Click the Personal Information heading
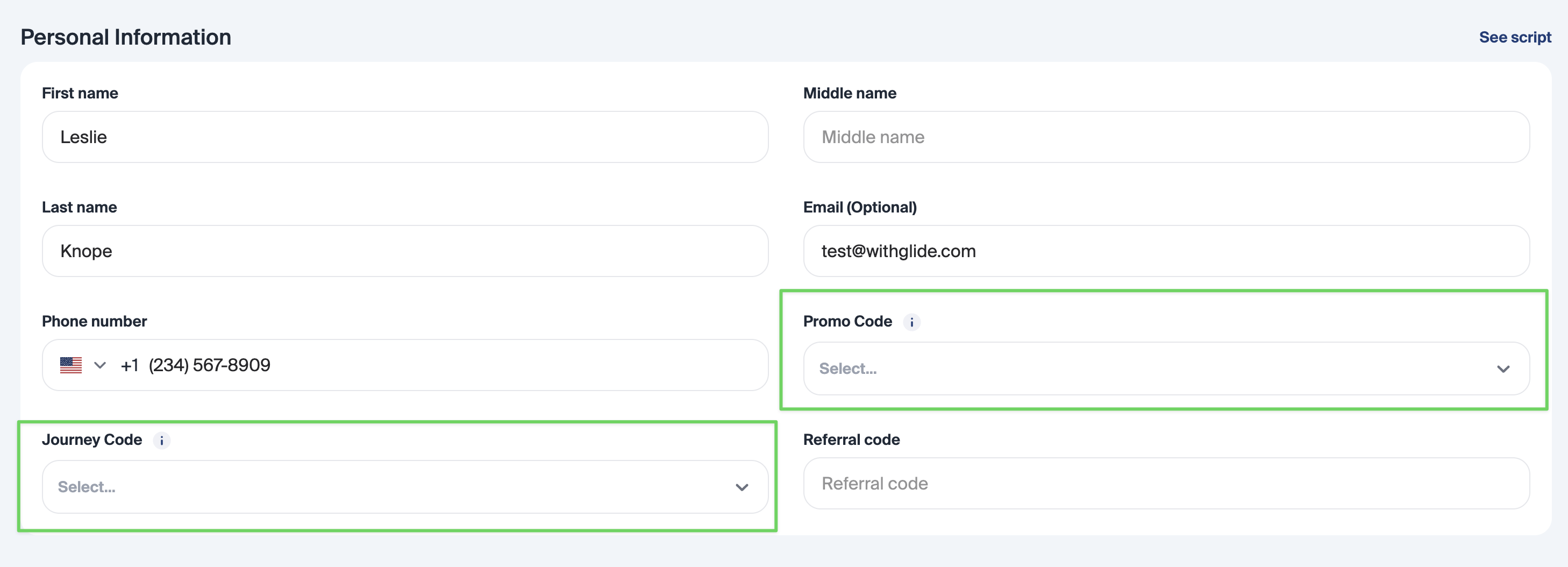This screenshot has width=1568, height=567. 126,37
